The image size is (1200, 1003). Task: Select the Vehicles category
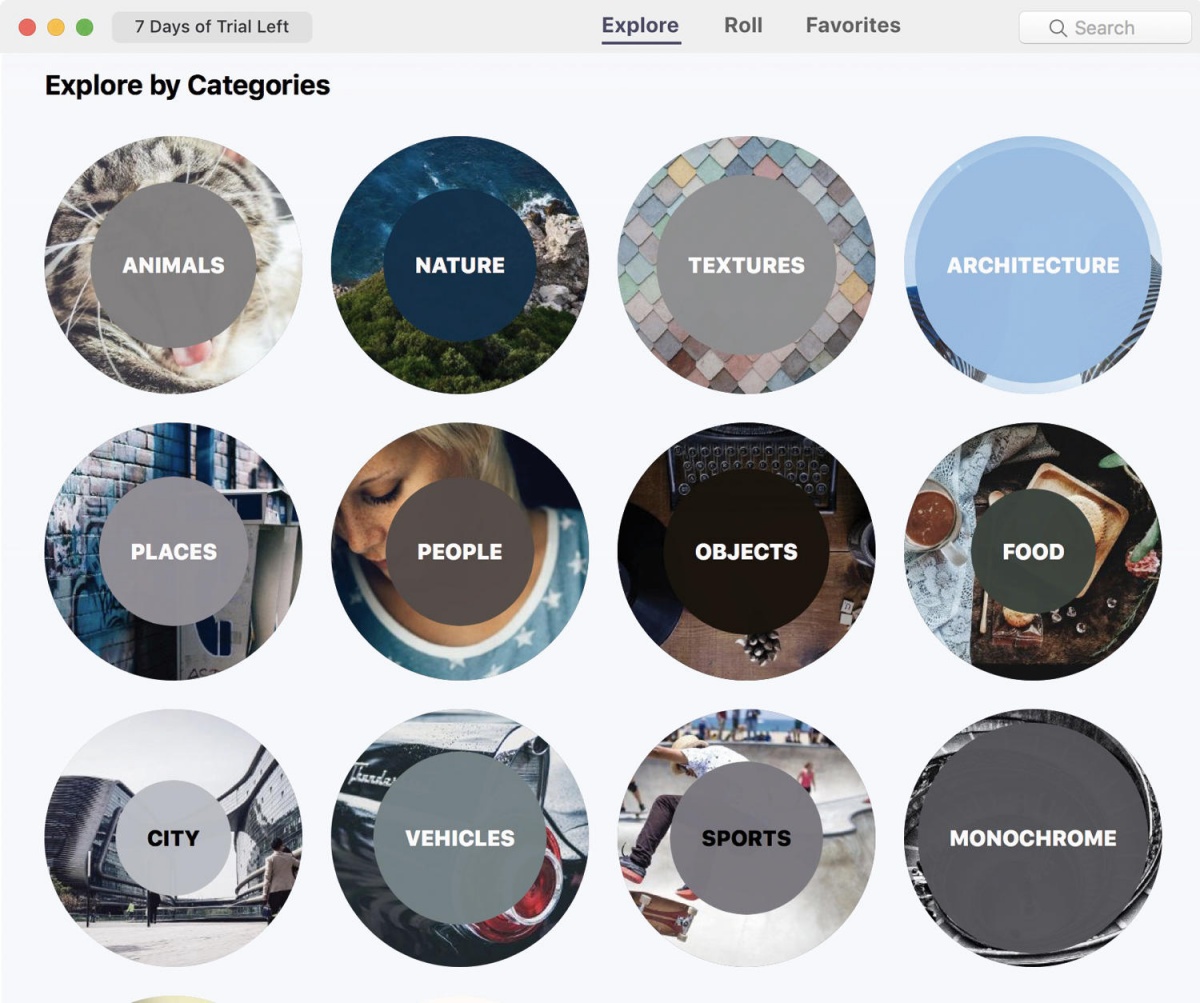tap(460, 838)
